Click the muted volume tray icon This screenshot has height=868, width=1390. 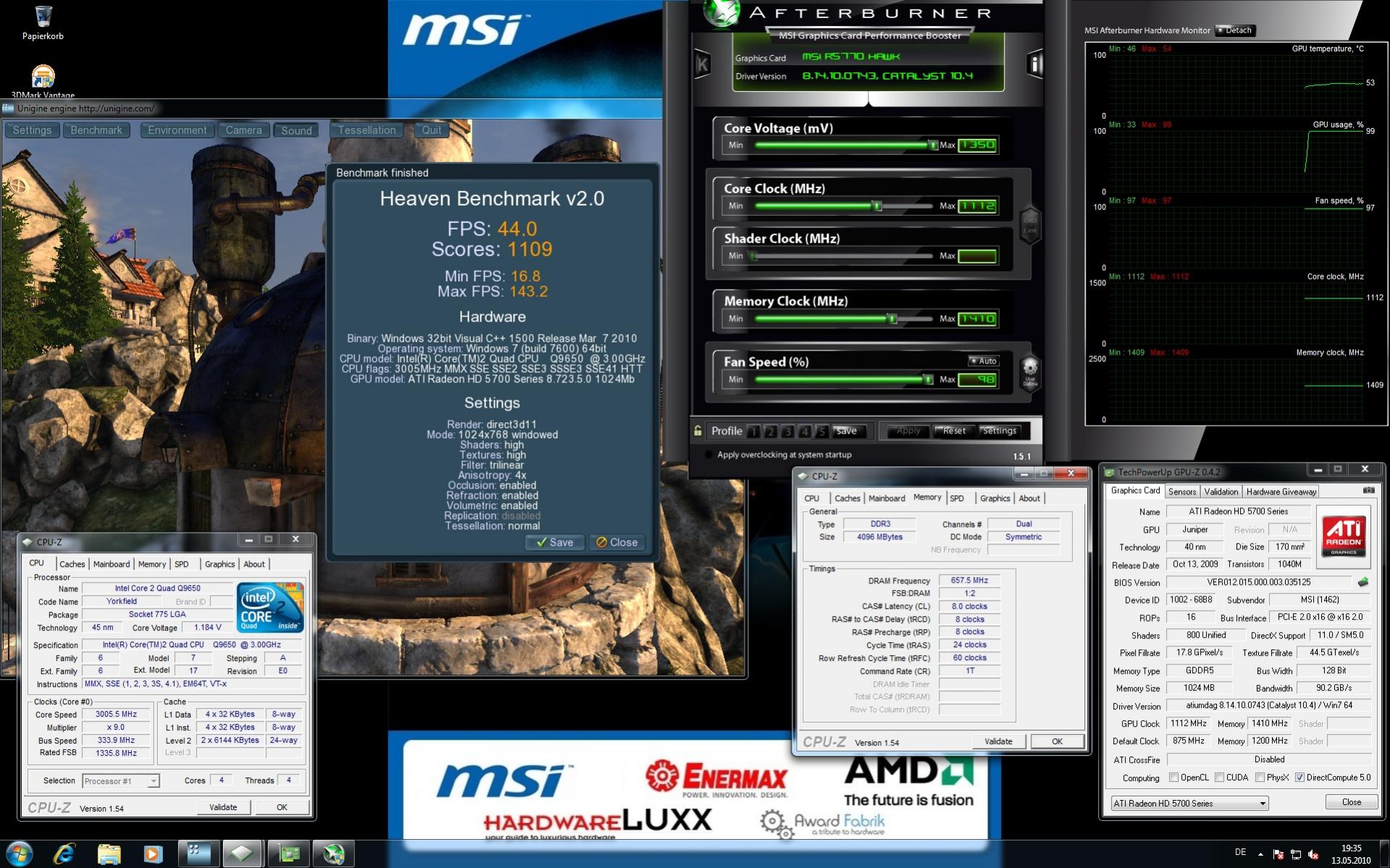1313,855
